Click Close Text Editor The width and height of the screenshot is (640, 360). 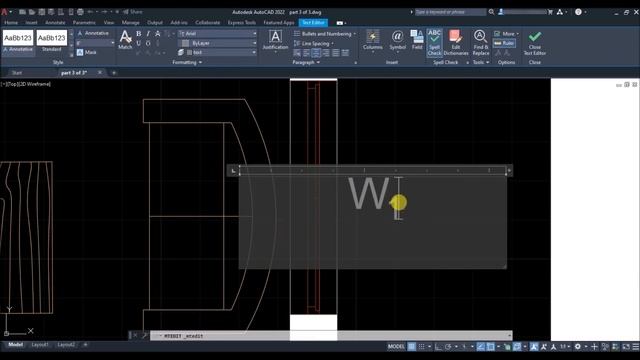click(x=535, y=42)
